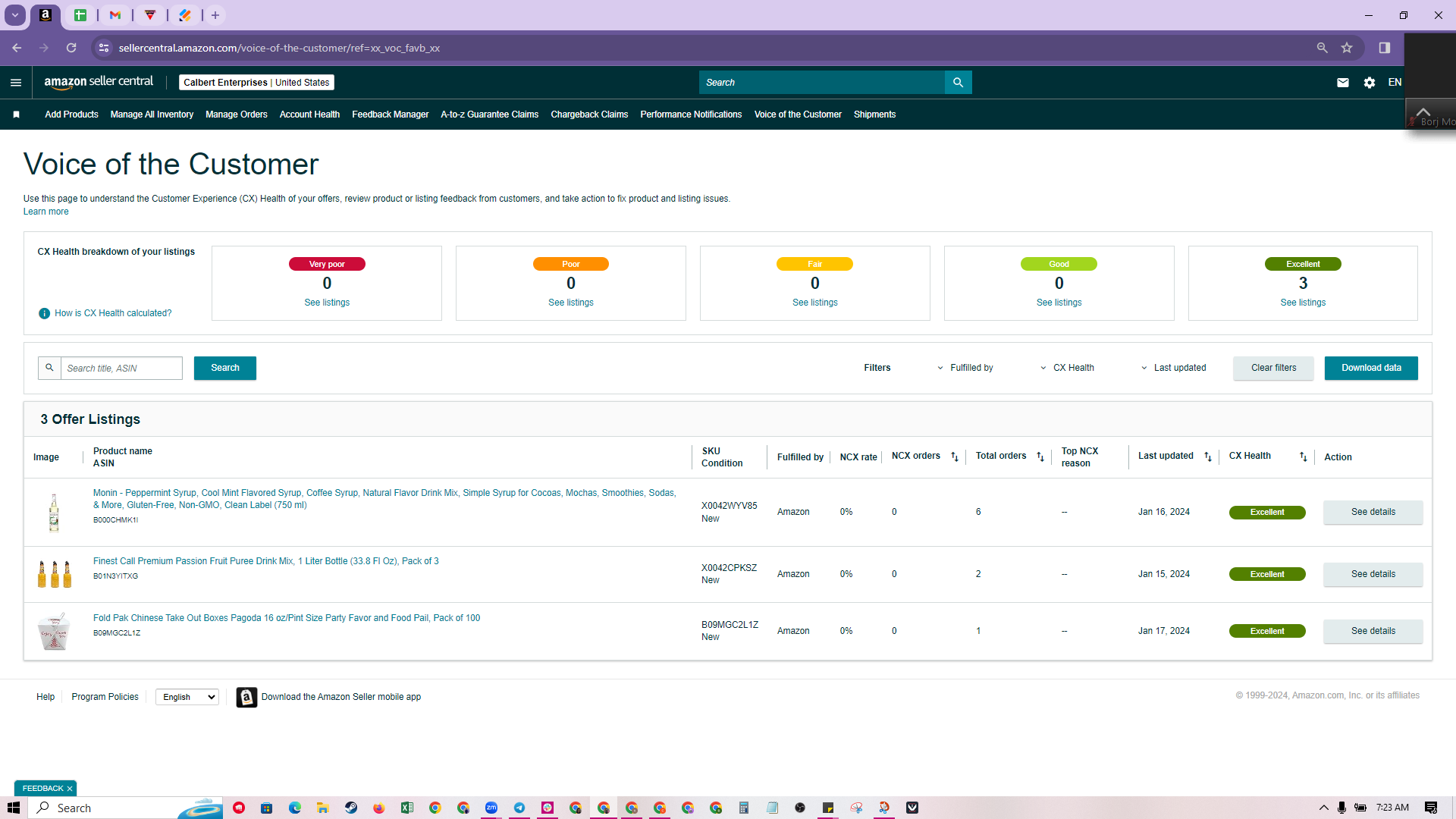
Task: See details for Finest Call Passion Fruit Puree
Action: tap(1373, 574)
